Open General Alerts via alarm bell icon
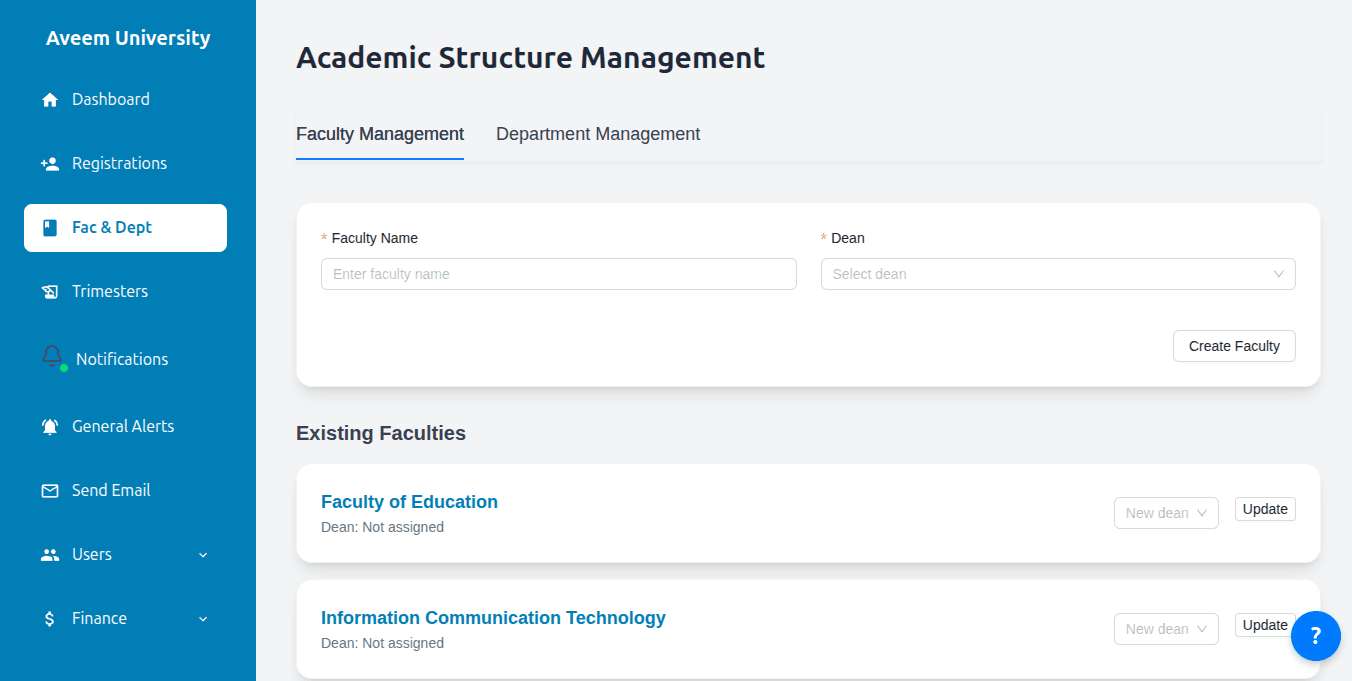This screenshot has width=1352, height=681. pos(50,426)
